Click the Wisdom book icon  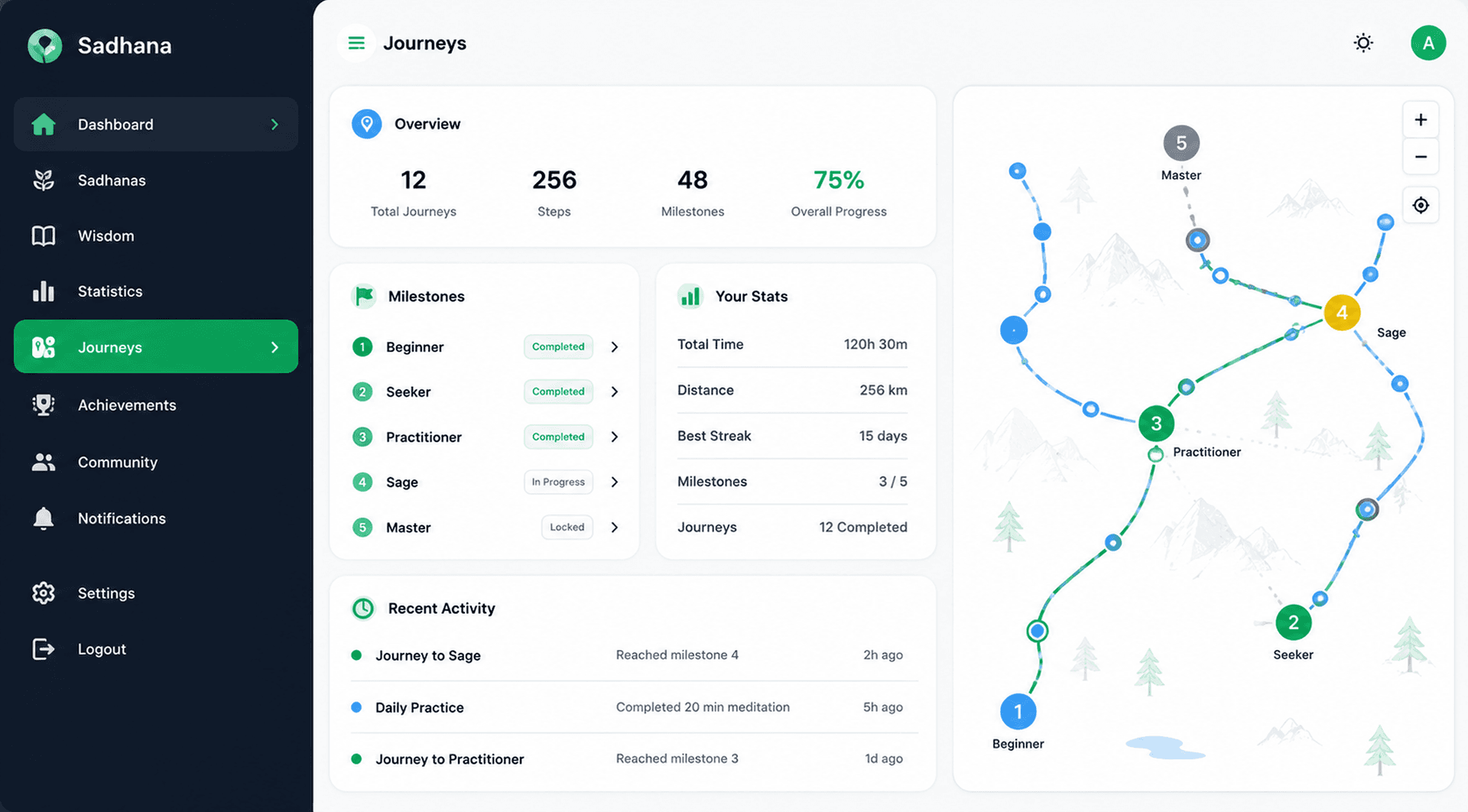(44, 235)
